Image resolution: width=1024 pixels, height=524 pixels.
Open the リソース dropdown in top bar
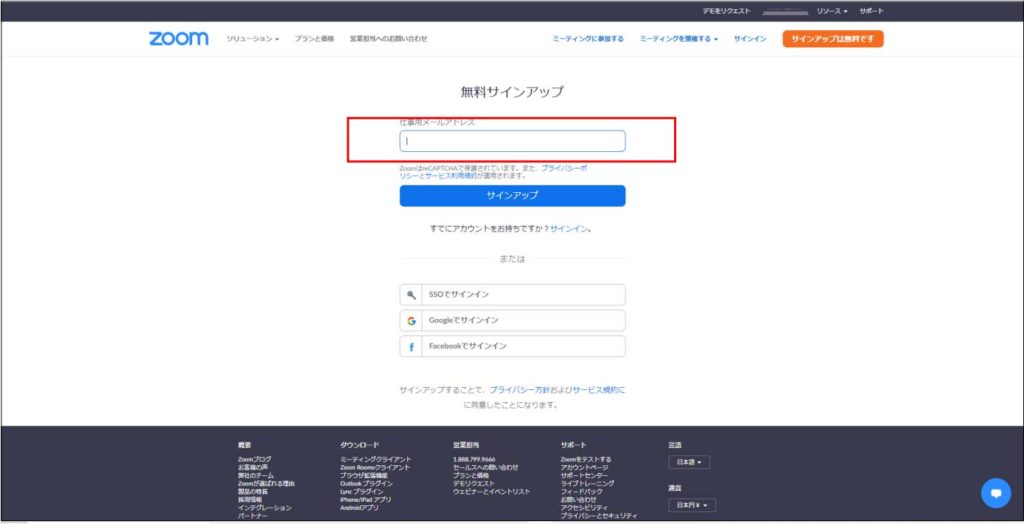pos(832,11)
